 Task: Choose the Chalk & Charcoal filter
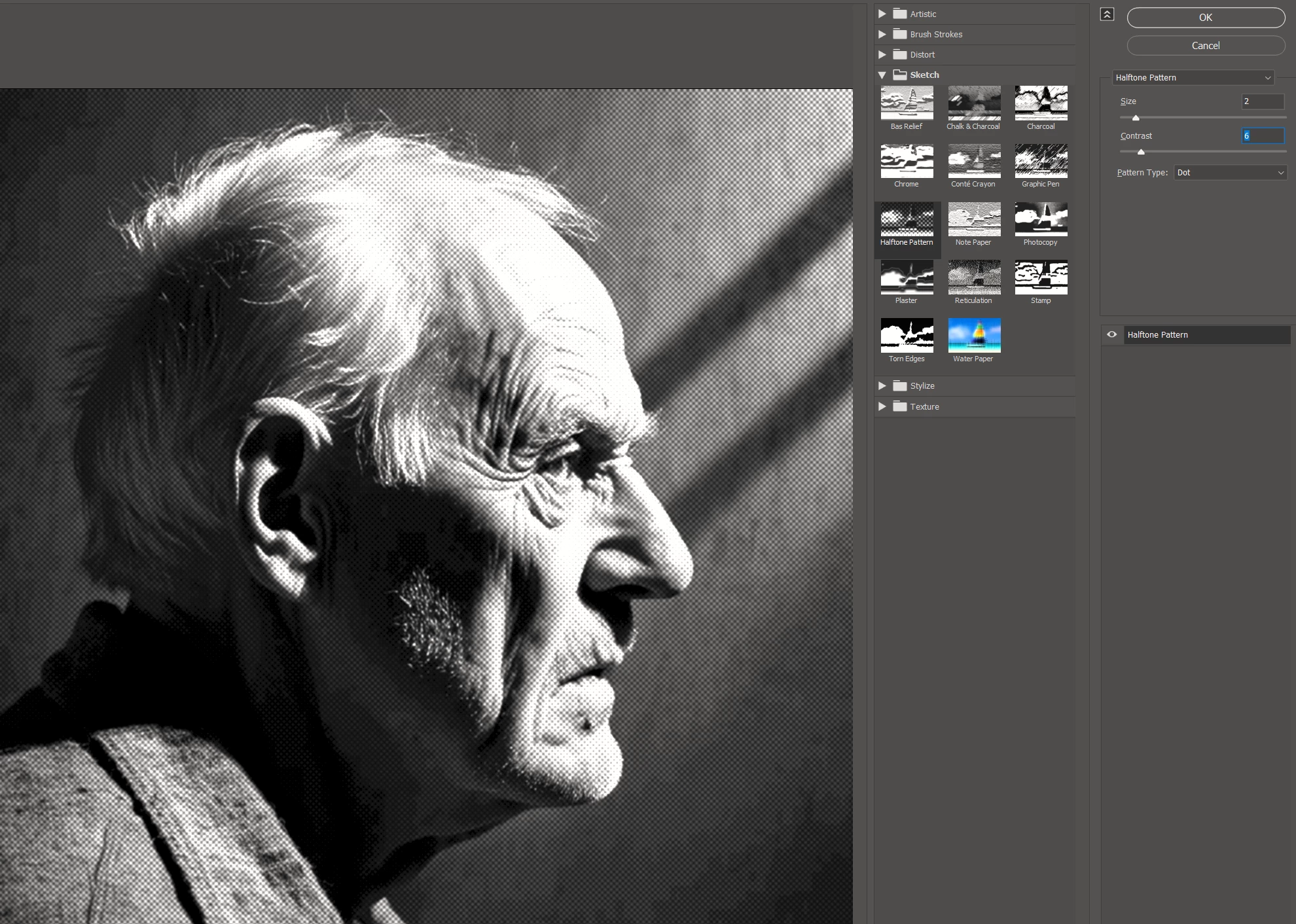[974, 103]
